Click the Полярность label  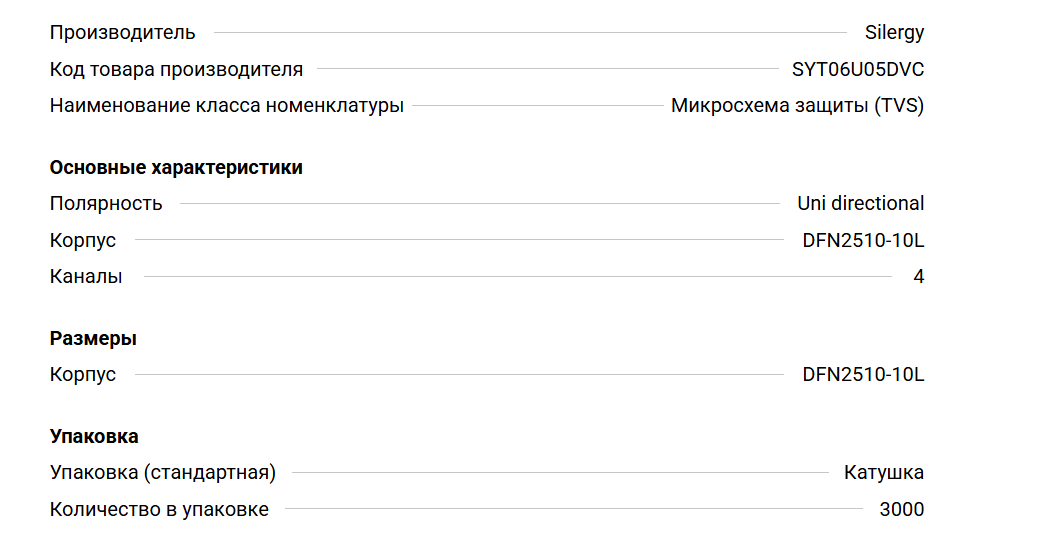(106, 204)
